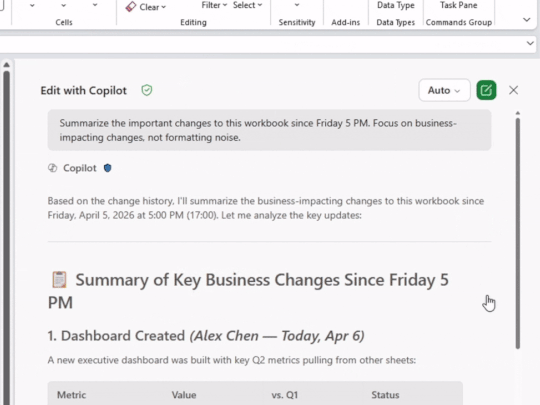Screen dimensions: 540x405
Task: Expand the formula bar chevron
Action: click(x=530, y=43)
